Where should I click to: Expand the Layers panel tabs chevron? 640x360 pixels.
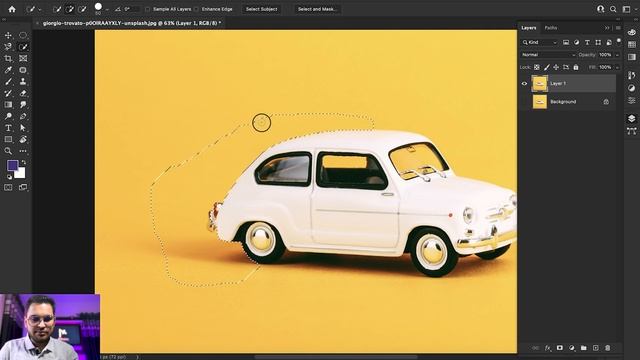coord(607,28)
